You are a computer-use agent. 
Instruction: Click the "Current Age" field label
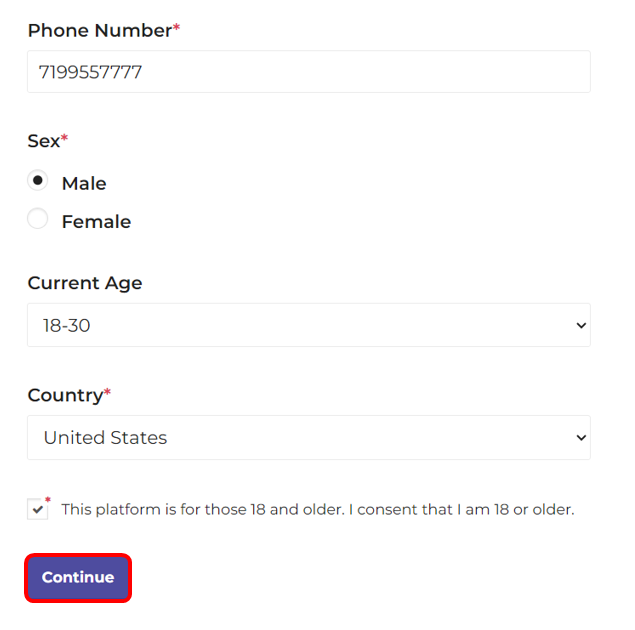click(x=85, y=283)
